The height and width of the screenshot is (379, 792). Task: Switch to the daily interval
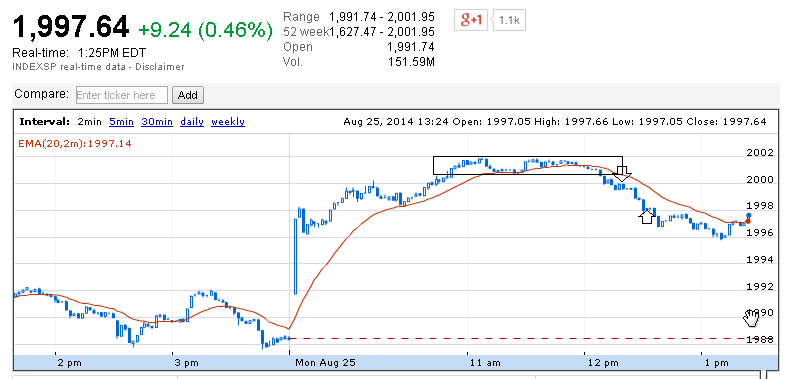click(x=192, y=122)
